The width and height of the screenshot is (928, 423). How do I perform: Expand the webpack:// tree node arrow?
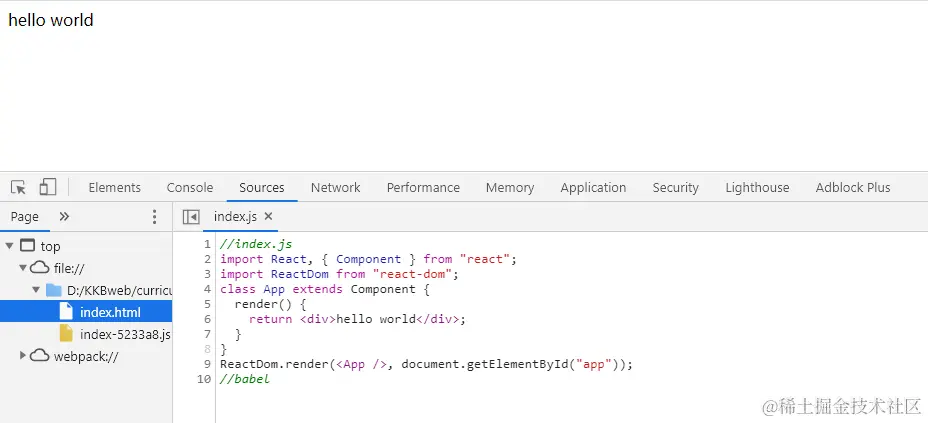23,356
